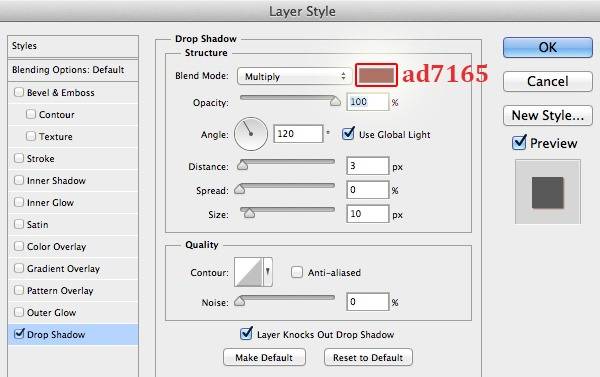Enable Bevel & Emboss checkbox
600x377 pixels.
point(19,92)
